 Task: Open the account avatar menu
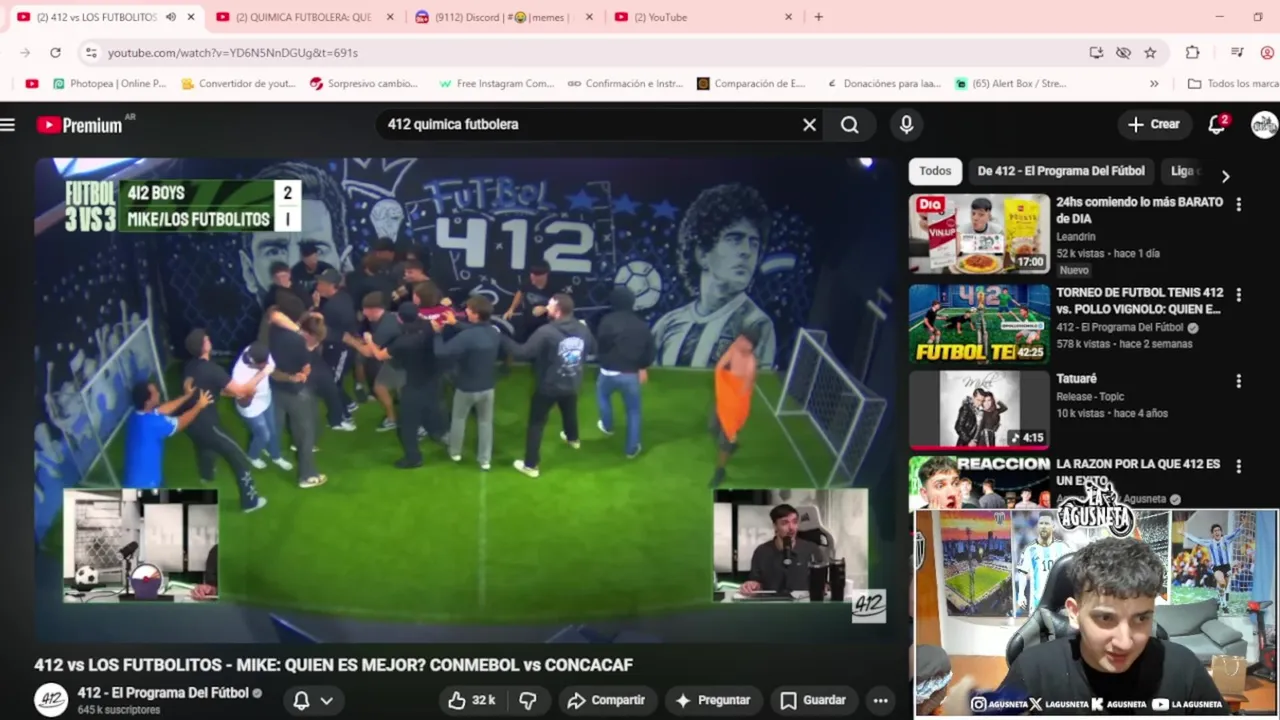[1264, 125]
